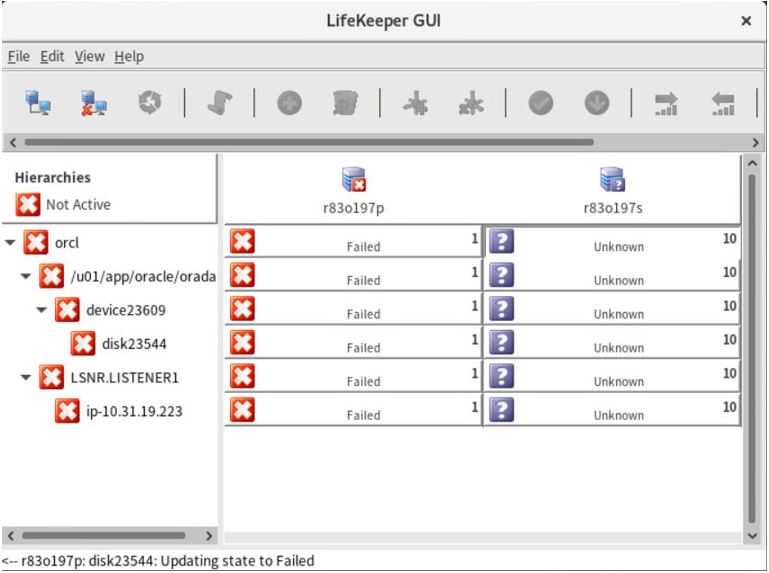This screenshot has height=573, width=769.
Task: Click the Not Active status icon under Hierarchies
Action: coord(27,205)
